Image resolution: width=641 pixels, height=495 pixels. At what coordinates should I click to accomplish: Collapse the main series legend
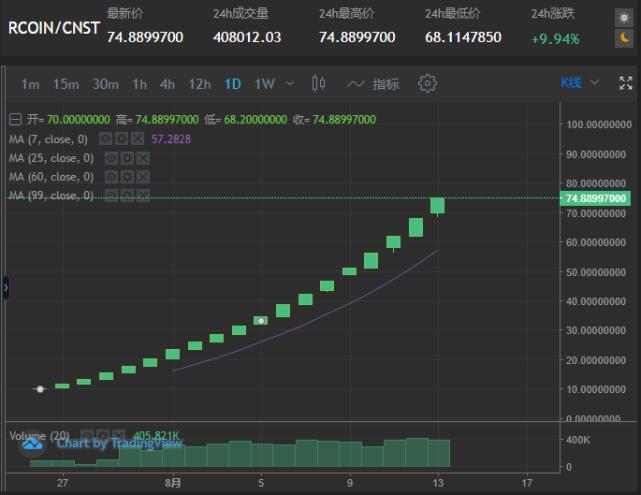14,120
